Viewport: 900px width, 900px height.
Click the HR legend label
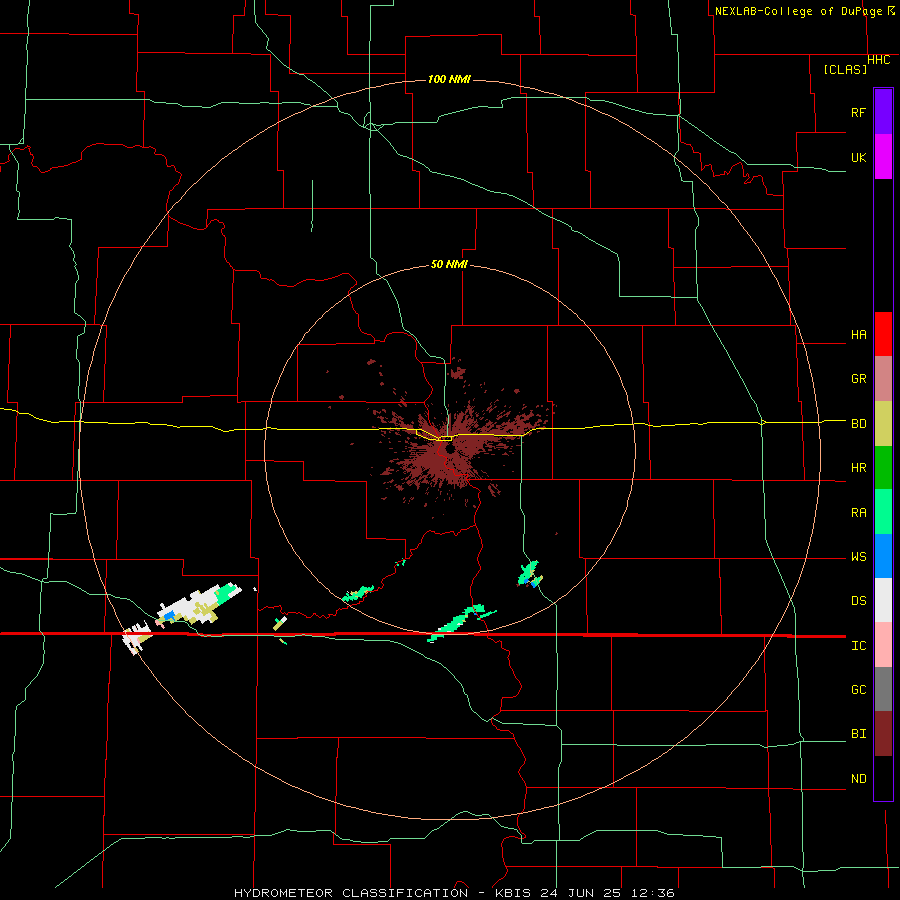[x=858, y=468]
